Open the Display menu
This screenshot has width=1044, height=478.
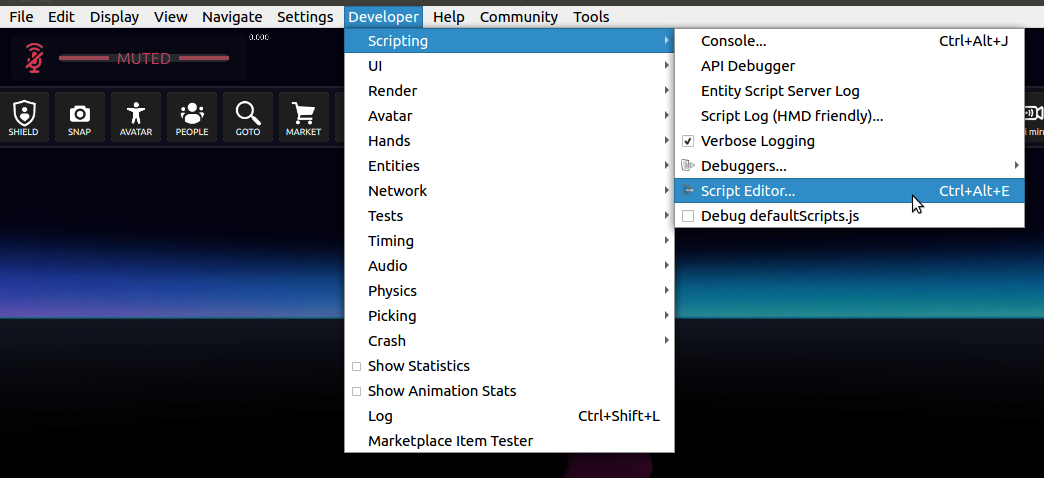coord(115,17)
